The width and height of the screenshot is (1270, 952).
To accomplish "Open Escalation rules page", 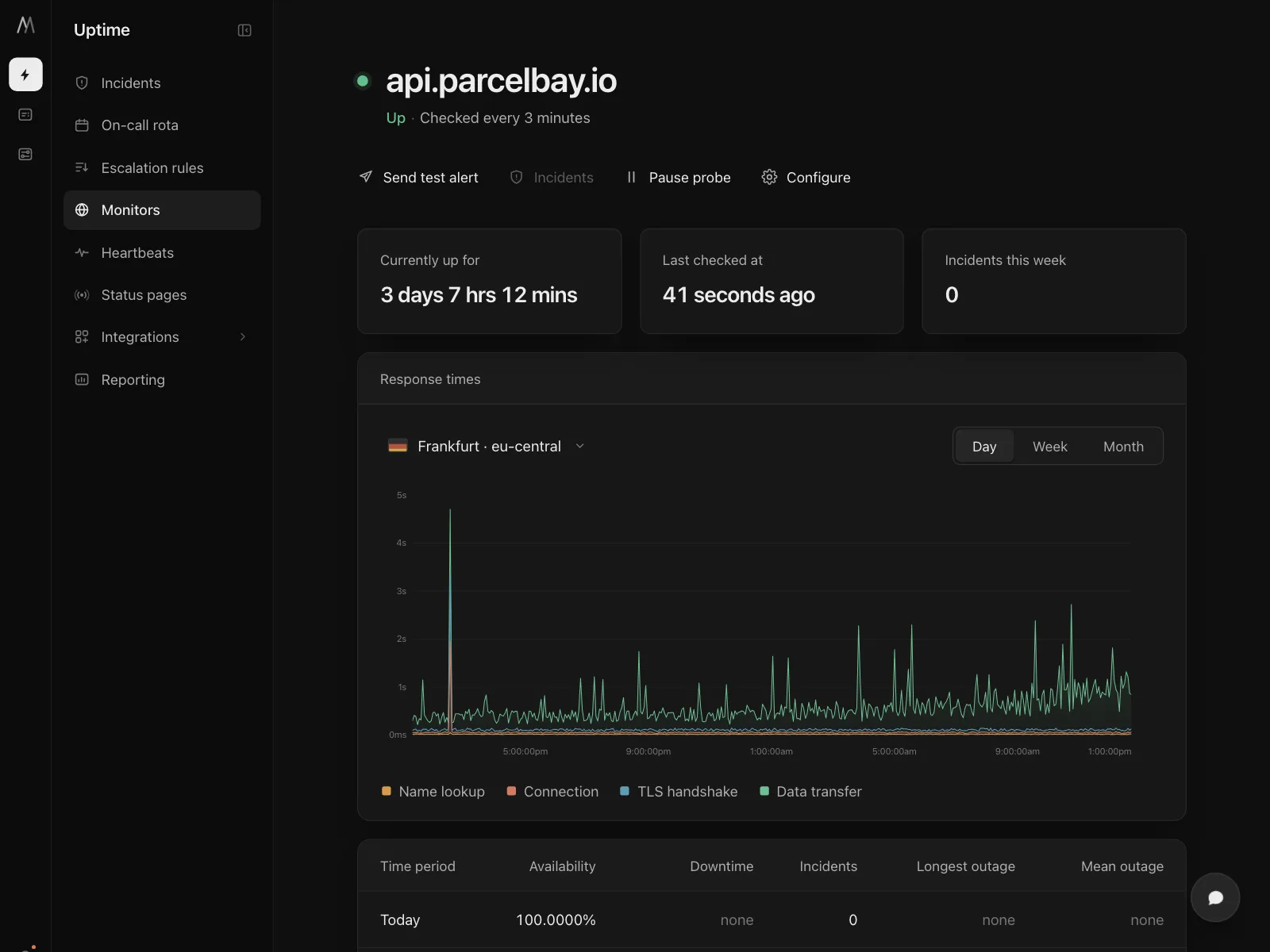I will point(162,167).
